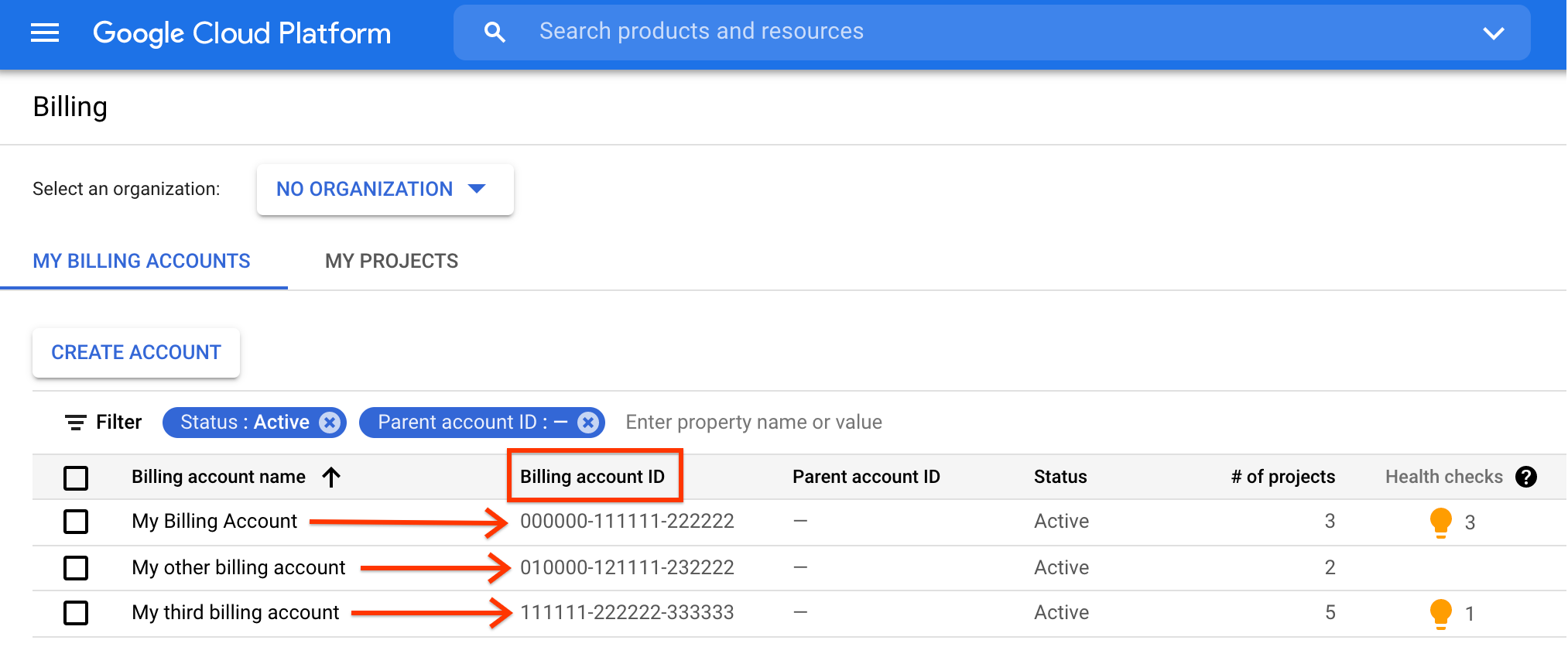Open the hamburger navigation menu

45,33
